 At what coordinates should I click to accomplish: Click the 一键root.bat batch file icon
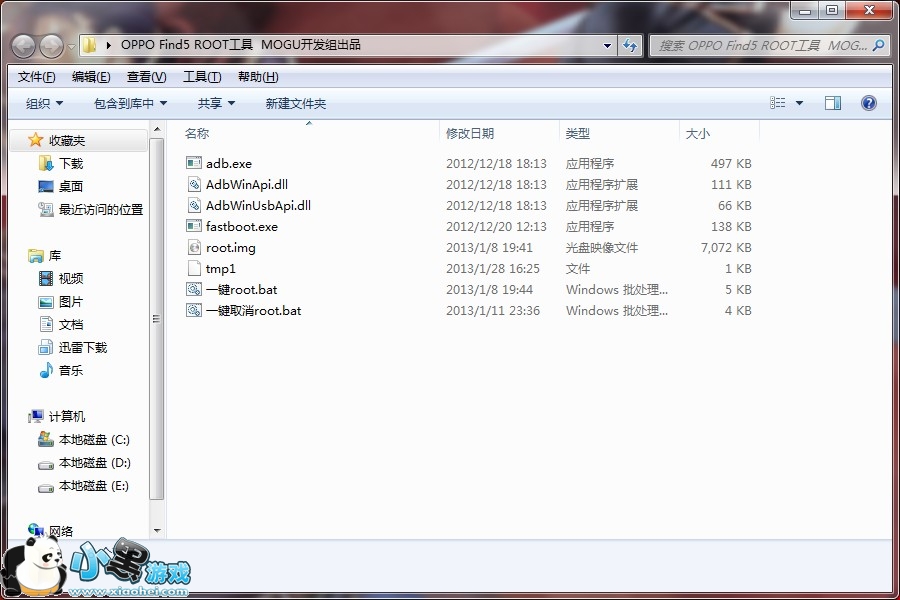[194, 289]
